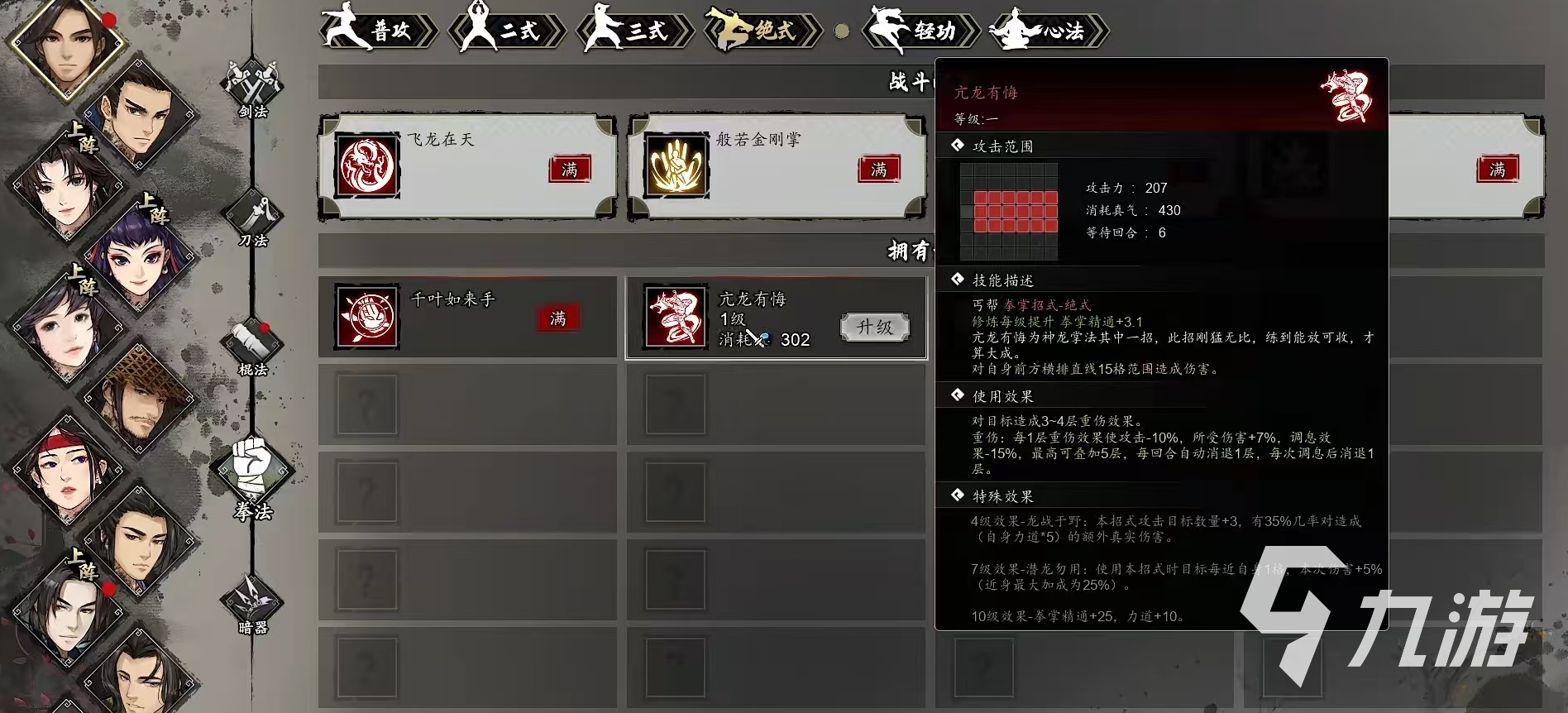This screenshot has width=1568, height=713.
Task: Click the 升级 upgrade button
Action: 875,327
